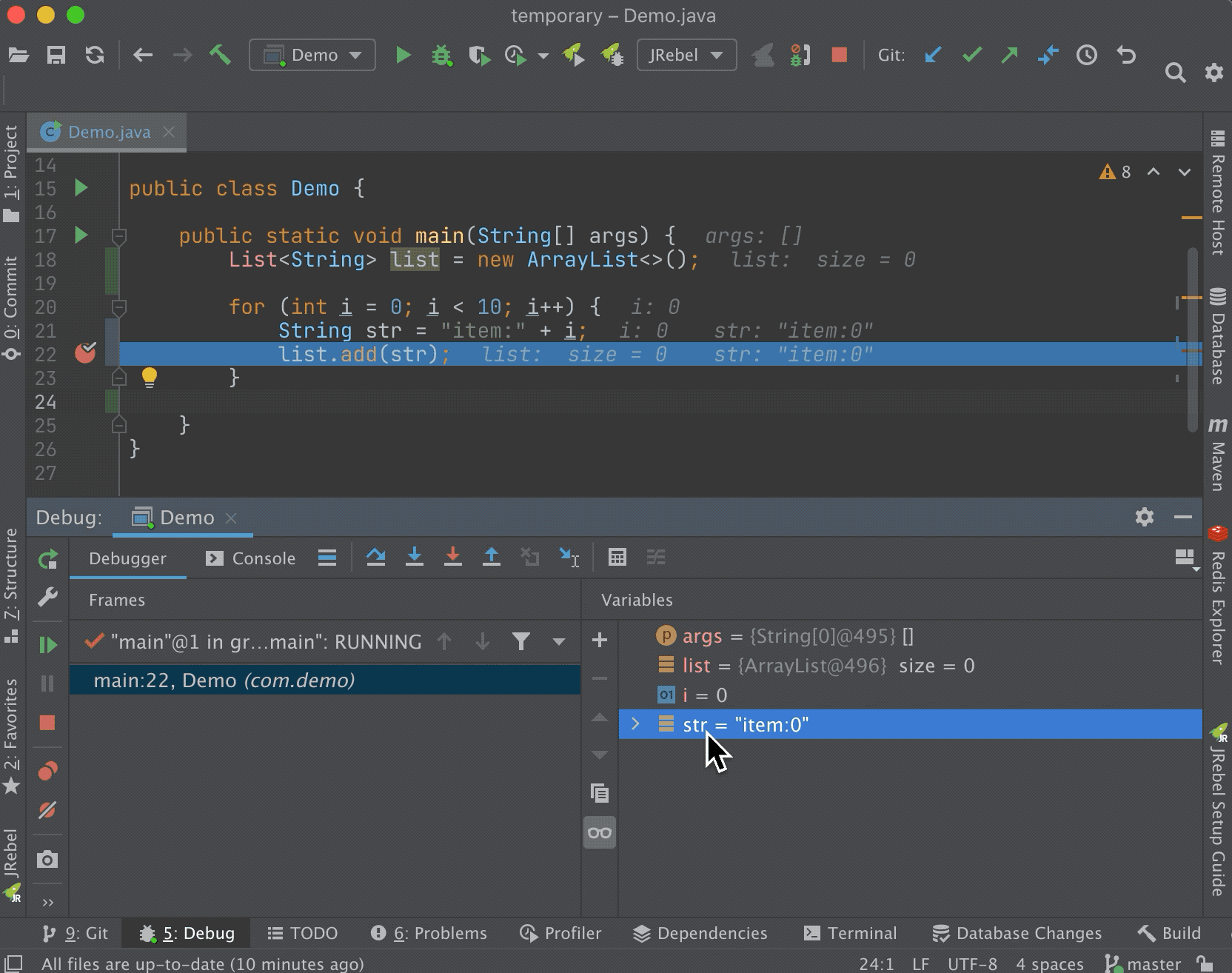Toggle show watches in variables glasses icon
Image resolution: width=1232 pixels, height=973 pixels.
[x=600, y=832]
